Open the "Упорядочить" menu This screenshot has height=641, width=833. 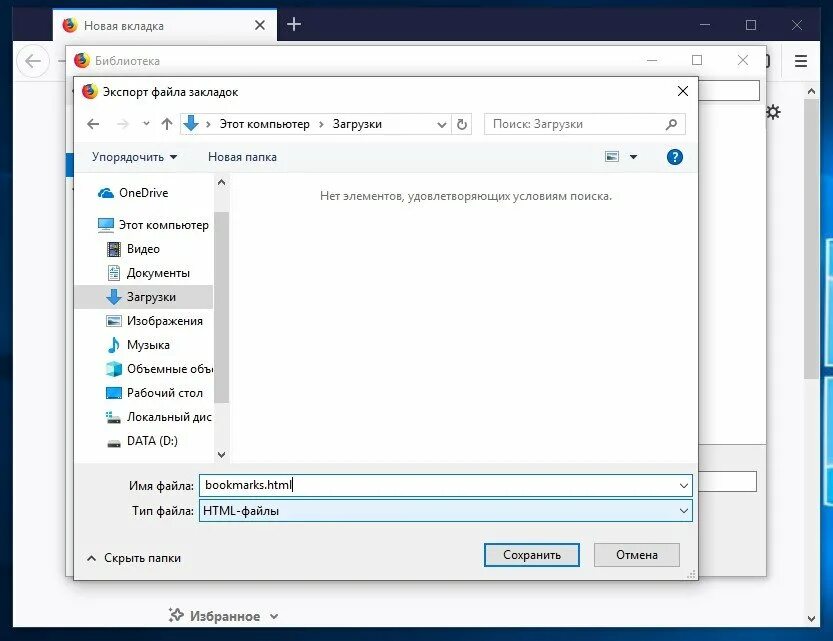[x=134, y=157]
